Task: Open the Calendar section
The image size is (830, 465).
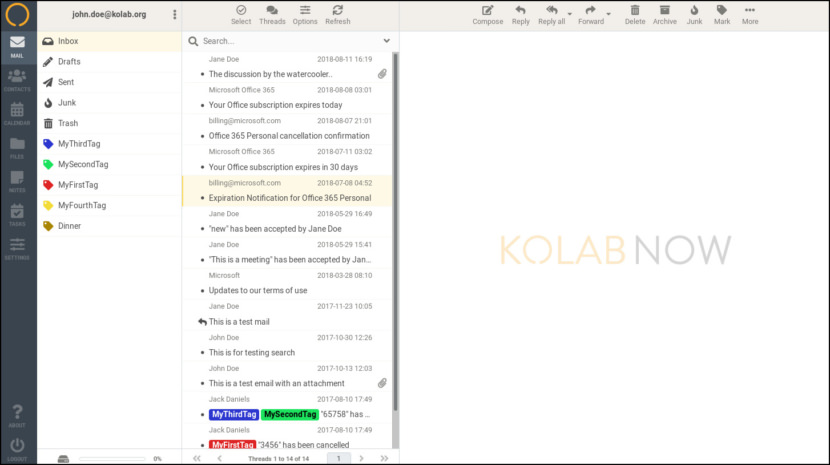Action: [x=17, y=114]
